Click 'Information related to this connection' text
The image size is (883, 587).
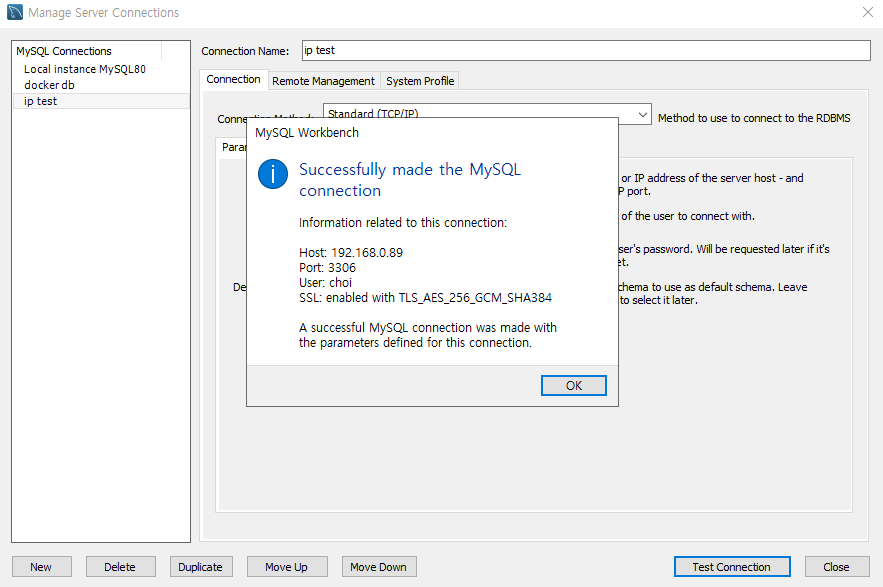coord(403,223)
